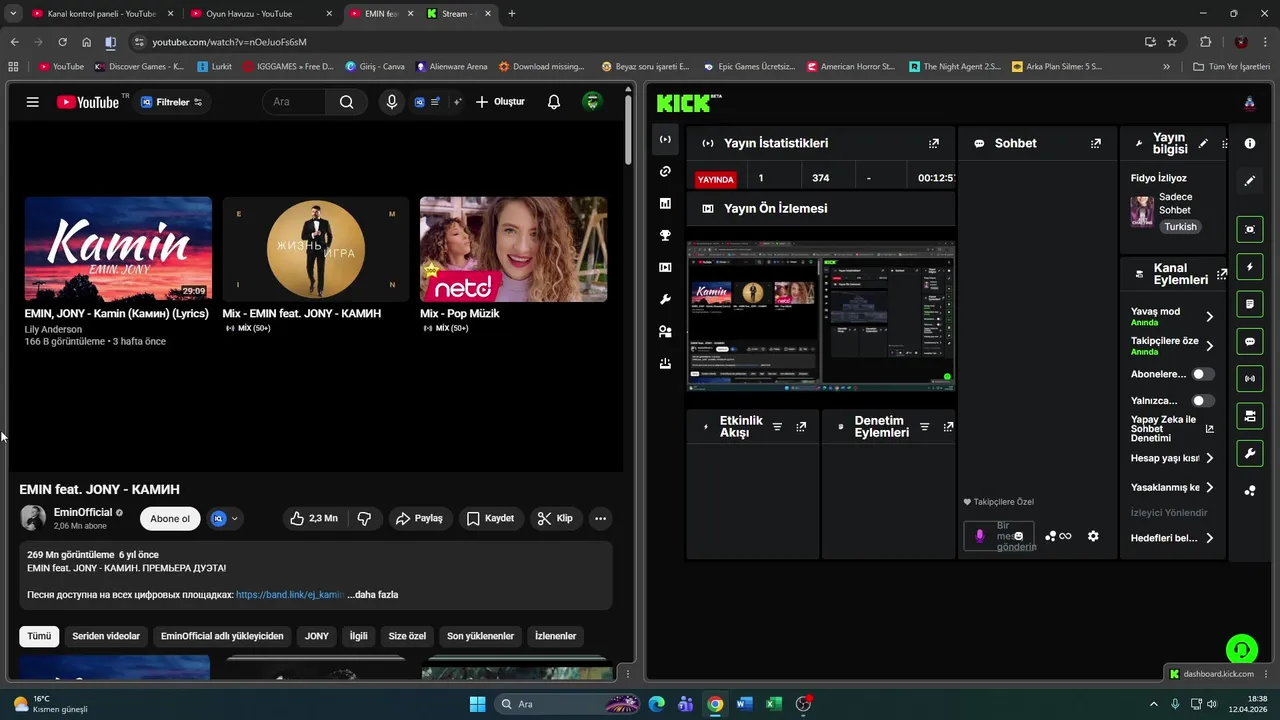Select the Seriden videolar chip
The image size is (1280, 720).
[106, 636]
